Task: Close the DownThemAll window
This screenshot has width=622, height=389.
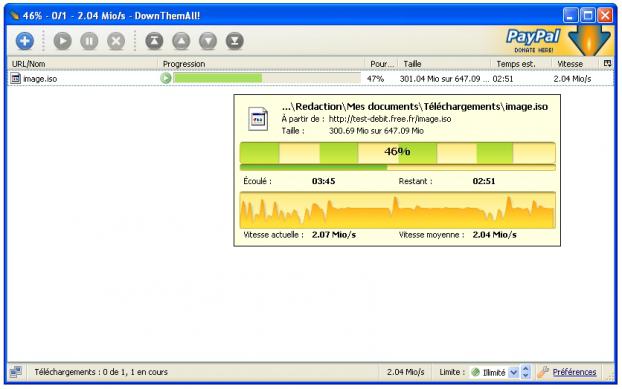Action: 605,15
